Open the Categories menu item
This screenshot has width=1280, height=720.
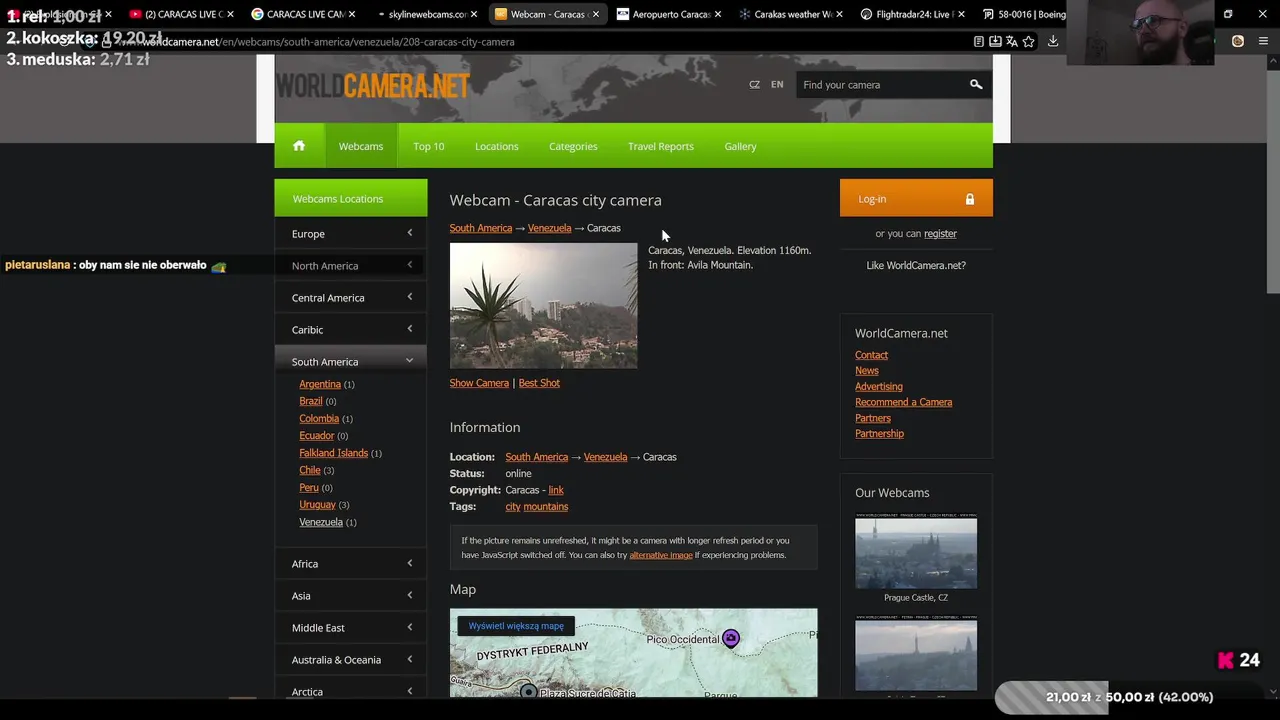[573, 146]
